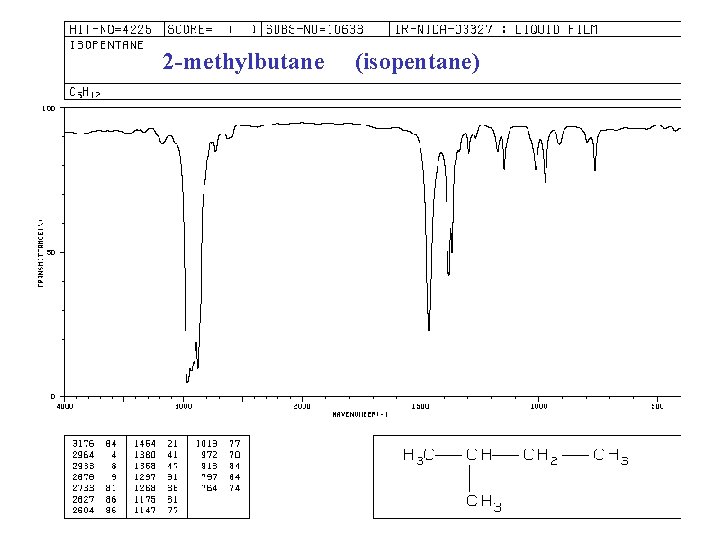Click the 1500 wavenumber axis label
Viewport: 720px width, 540px height.
coord(420,406)
